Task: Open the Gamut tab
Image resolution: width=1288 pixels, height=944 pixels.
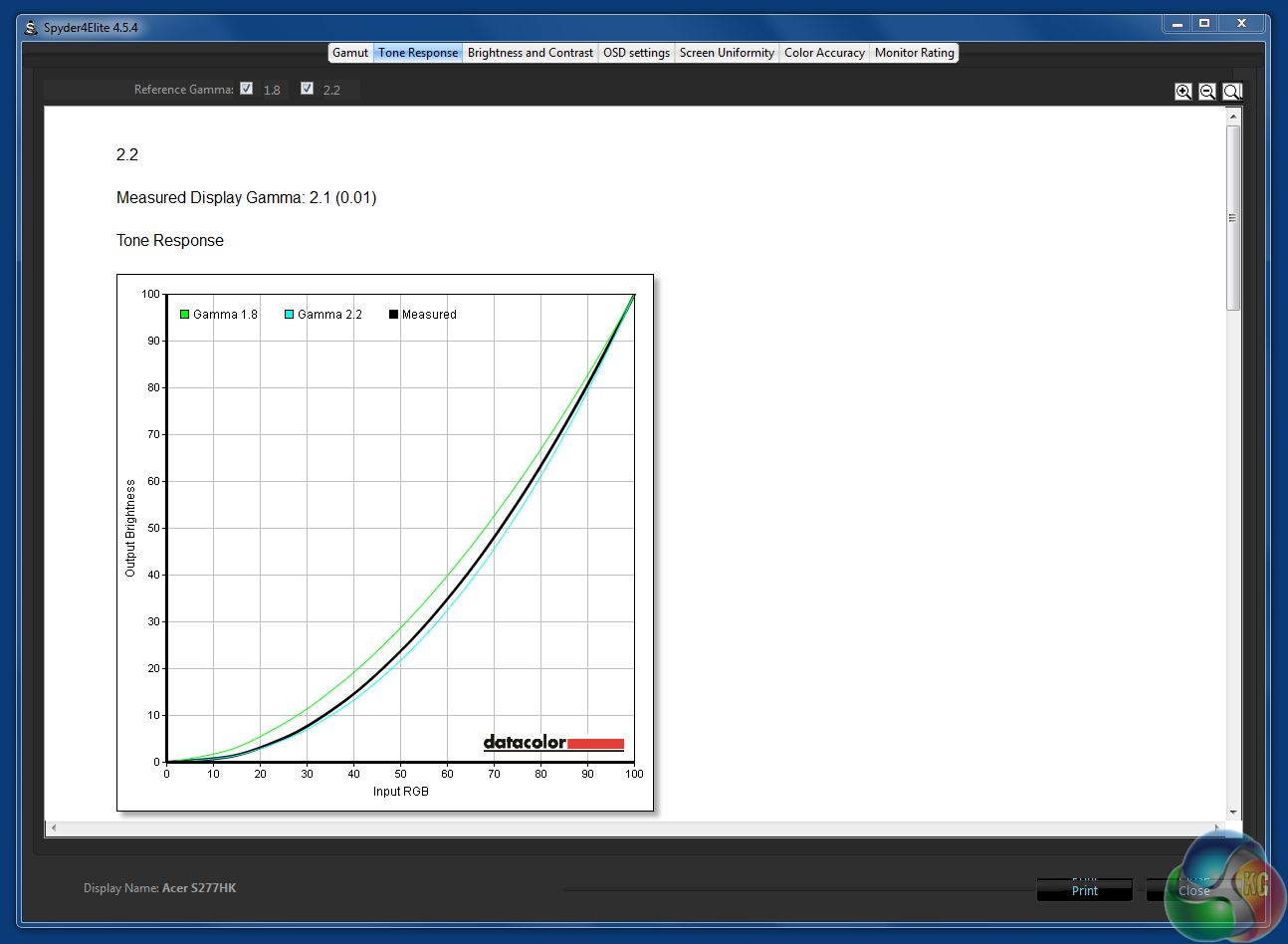Action: pyautogui.click(x=350, y=53)
